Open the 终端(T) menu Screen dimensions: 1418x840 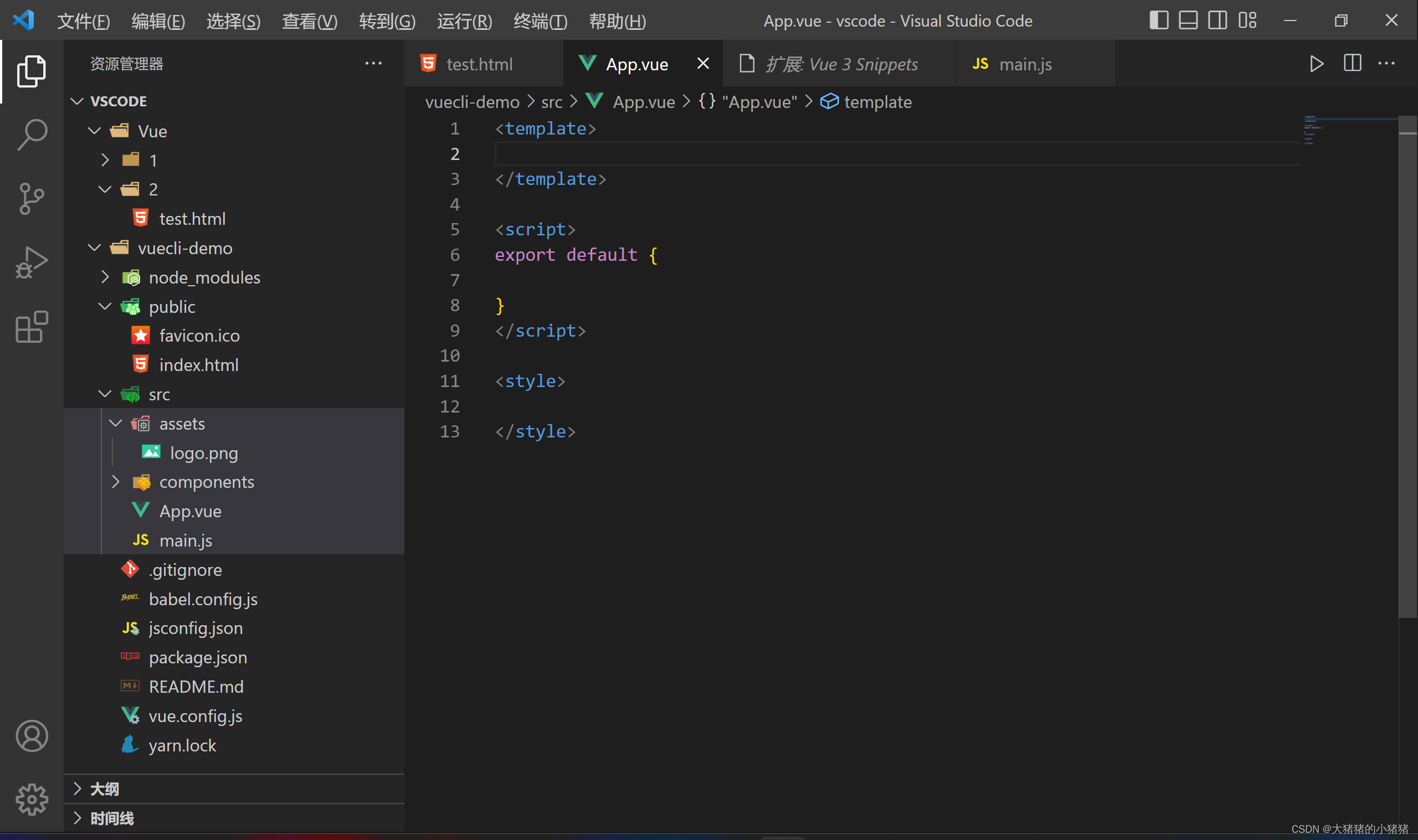pos(540,21)
